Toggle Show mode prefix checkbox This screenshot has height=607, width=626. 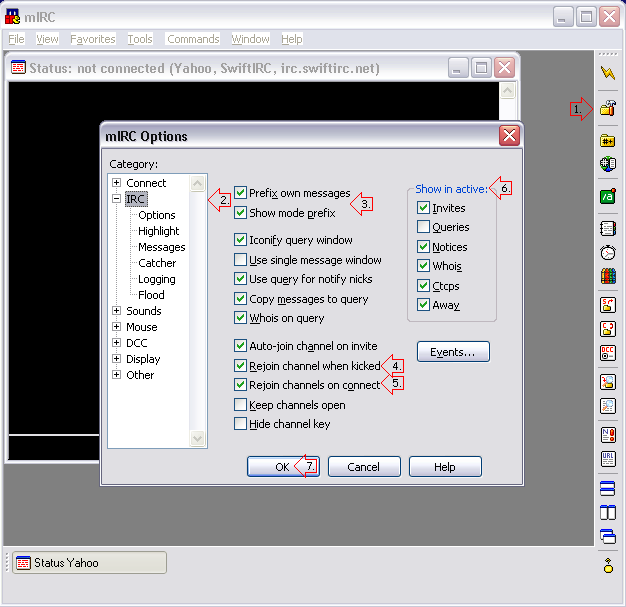pyautogui.click(x=240, y=212)
